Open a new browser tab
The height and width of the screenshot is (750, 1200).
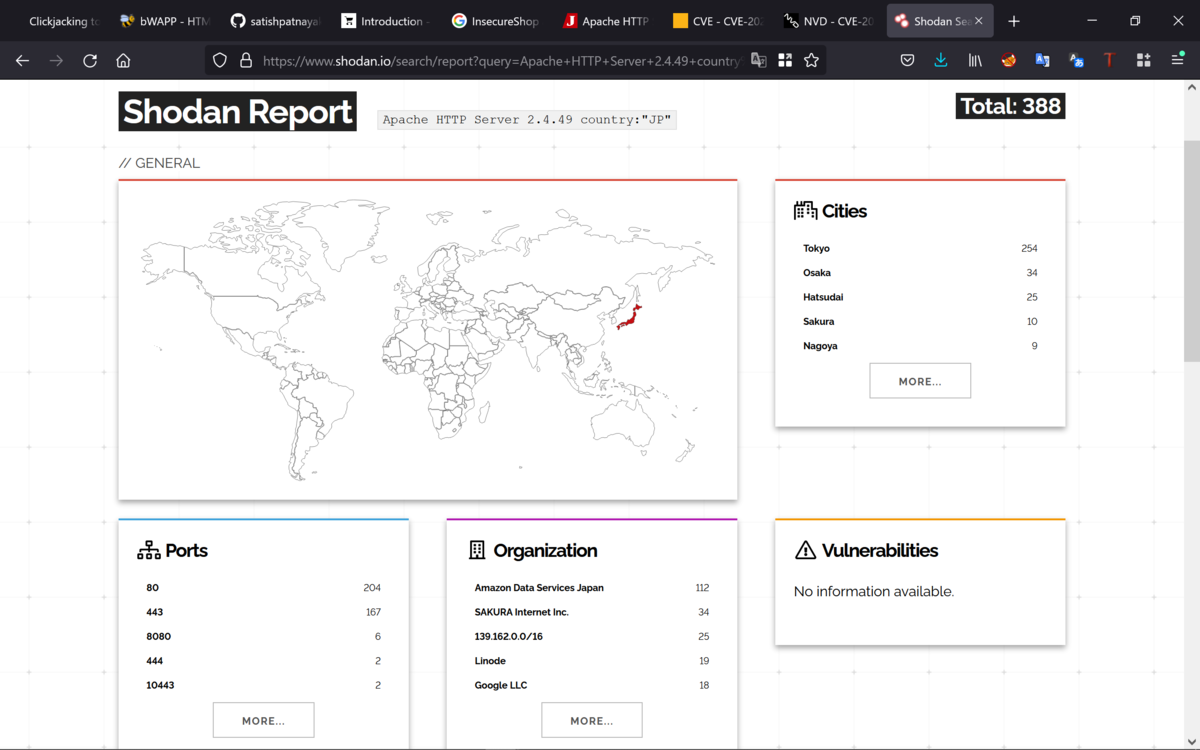click(x=1014, y=21)
